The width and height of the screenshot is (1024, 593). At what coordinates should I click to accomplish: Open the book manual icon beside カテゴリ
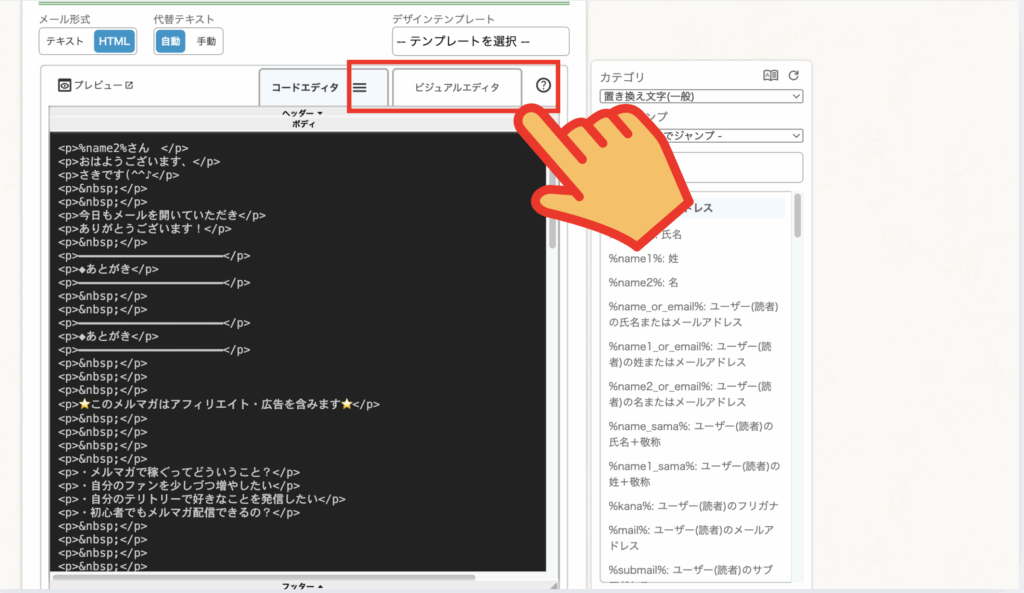coord(770,76)
